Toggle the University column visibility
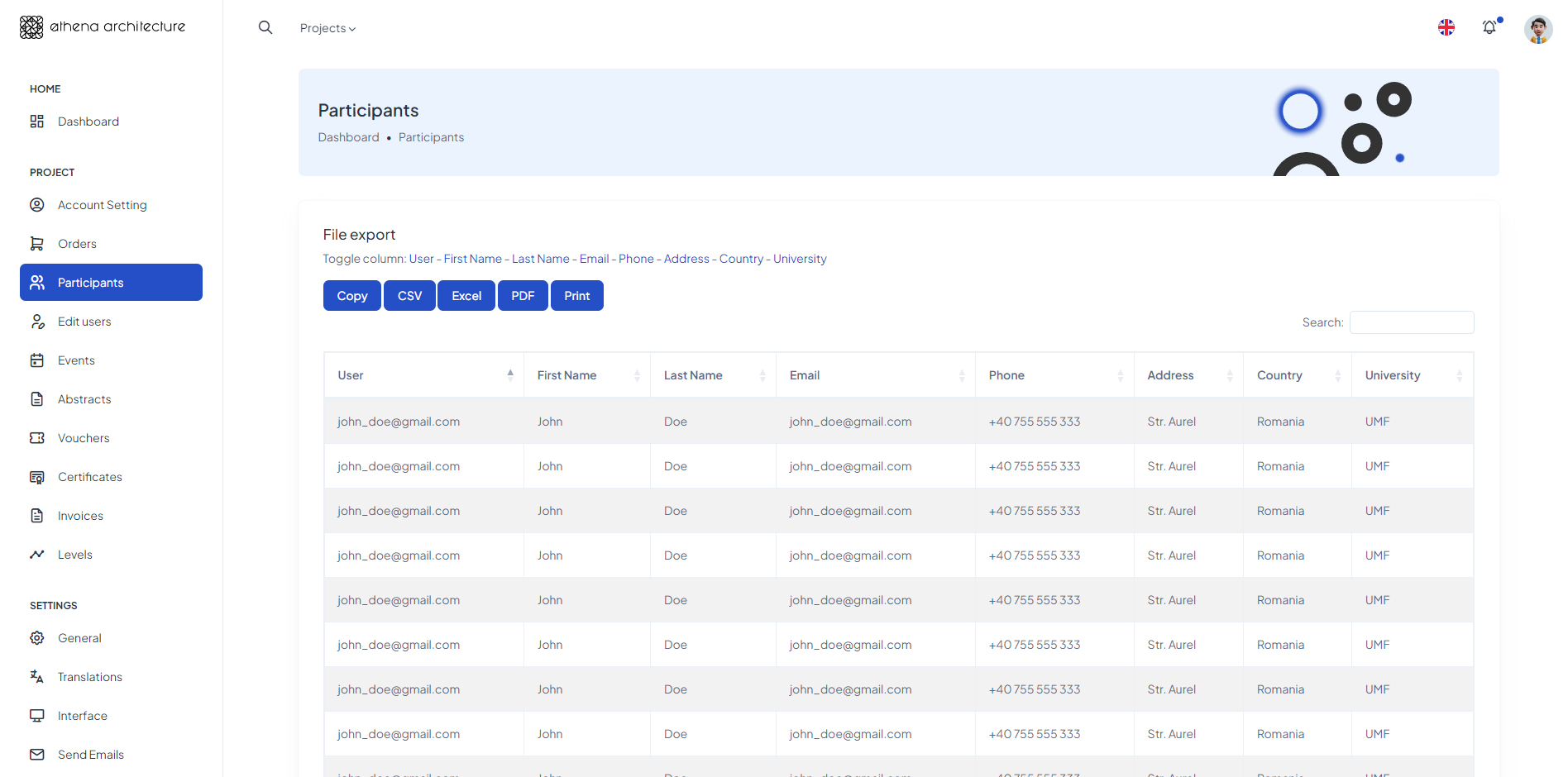Screen dimensions: 1568x777 point(800,259)
